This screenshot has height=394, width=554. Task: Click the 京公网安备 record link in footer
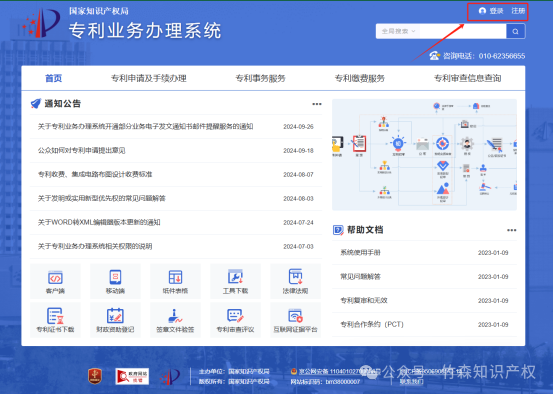335,372
